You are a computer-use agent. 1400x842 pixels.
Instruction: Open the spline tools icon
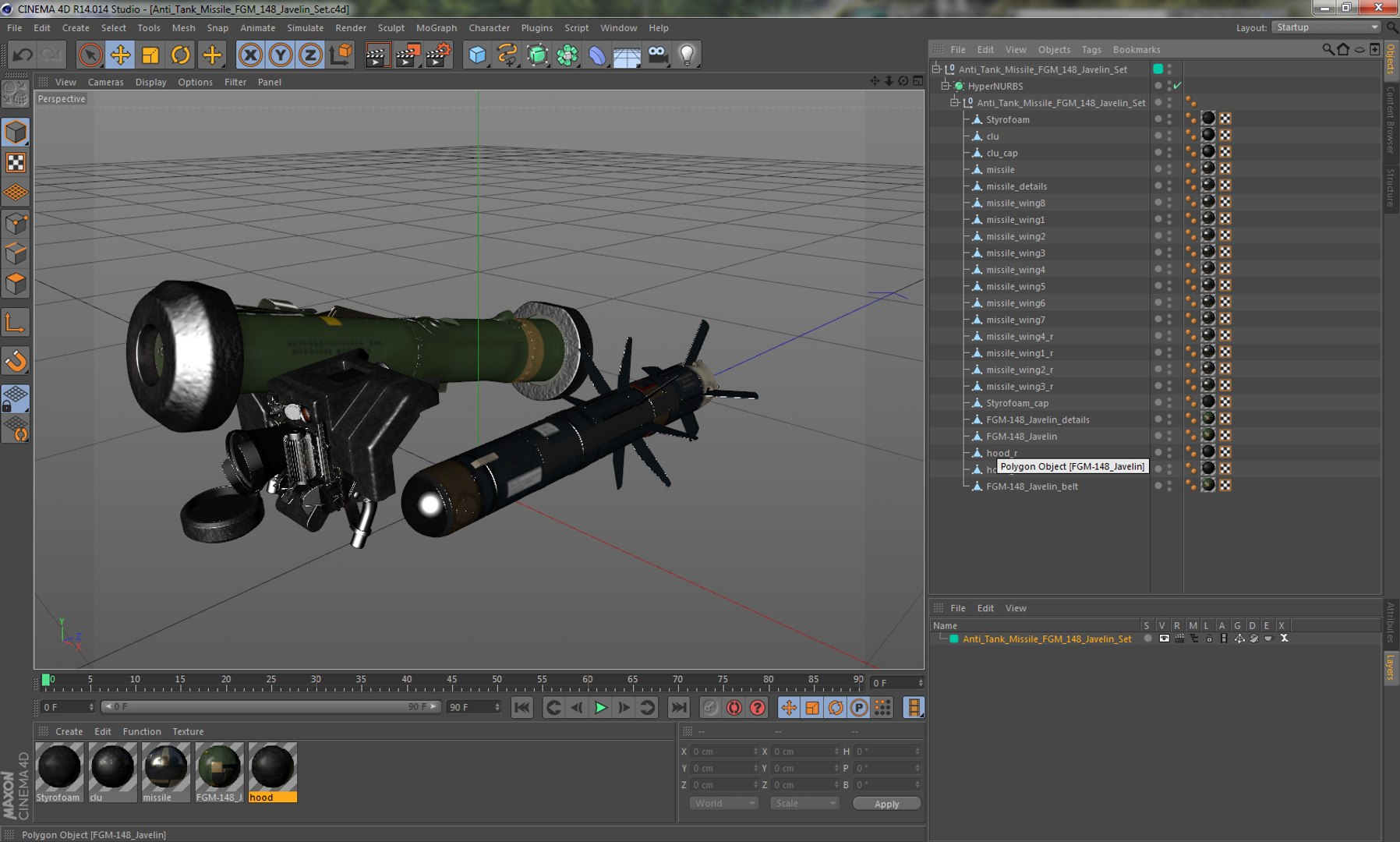point(507,55)
